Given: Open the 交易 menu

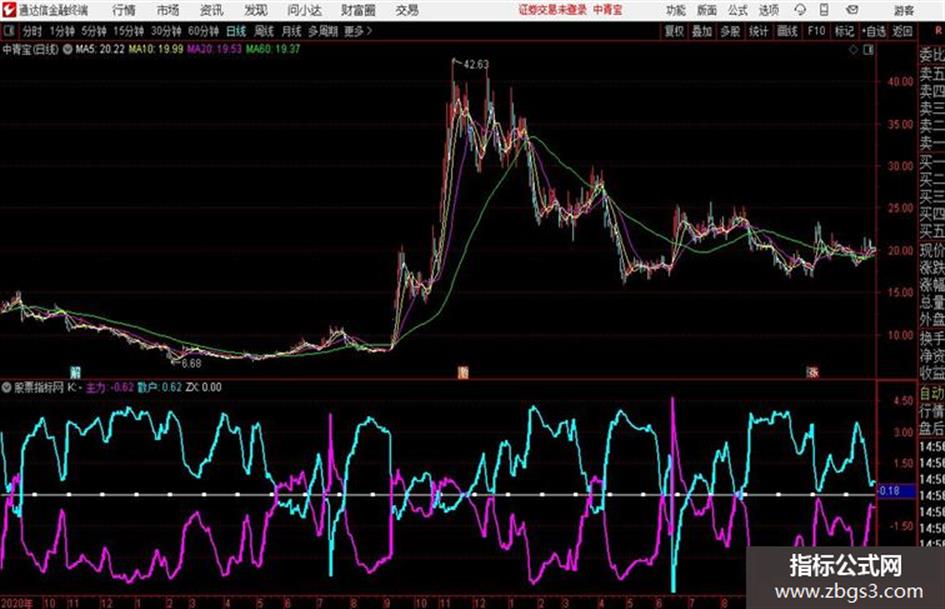Looking at the screenshot, I should tap(407, 10).
